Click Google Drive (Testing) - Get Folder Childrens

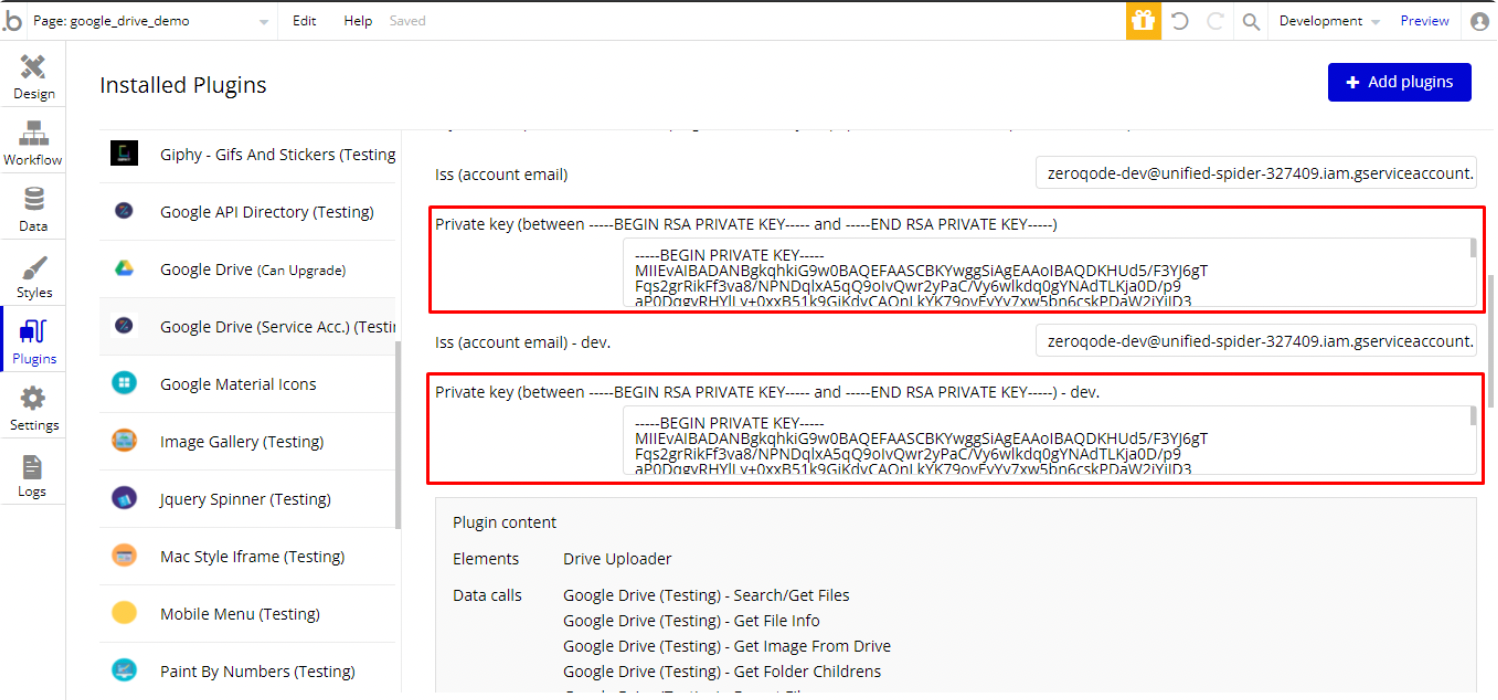[x=722, y=672]
